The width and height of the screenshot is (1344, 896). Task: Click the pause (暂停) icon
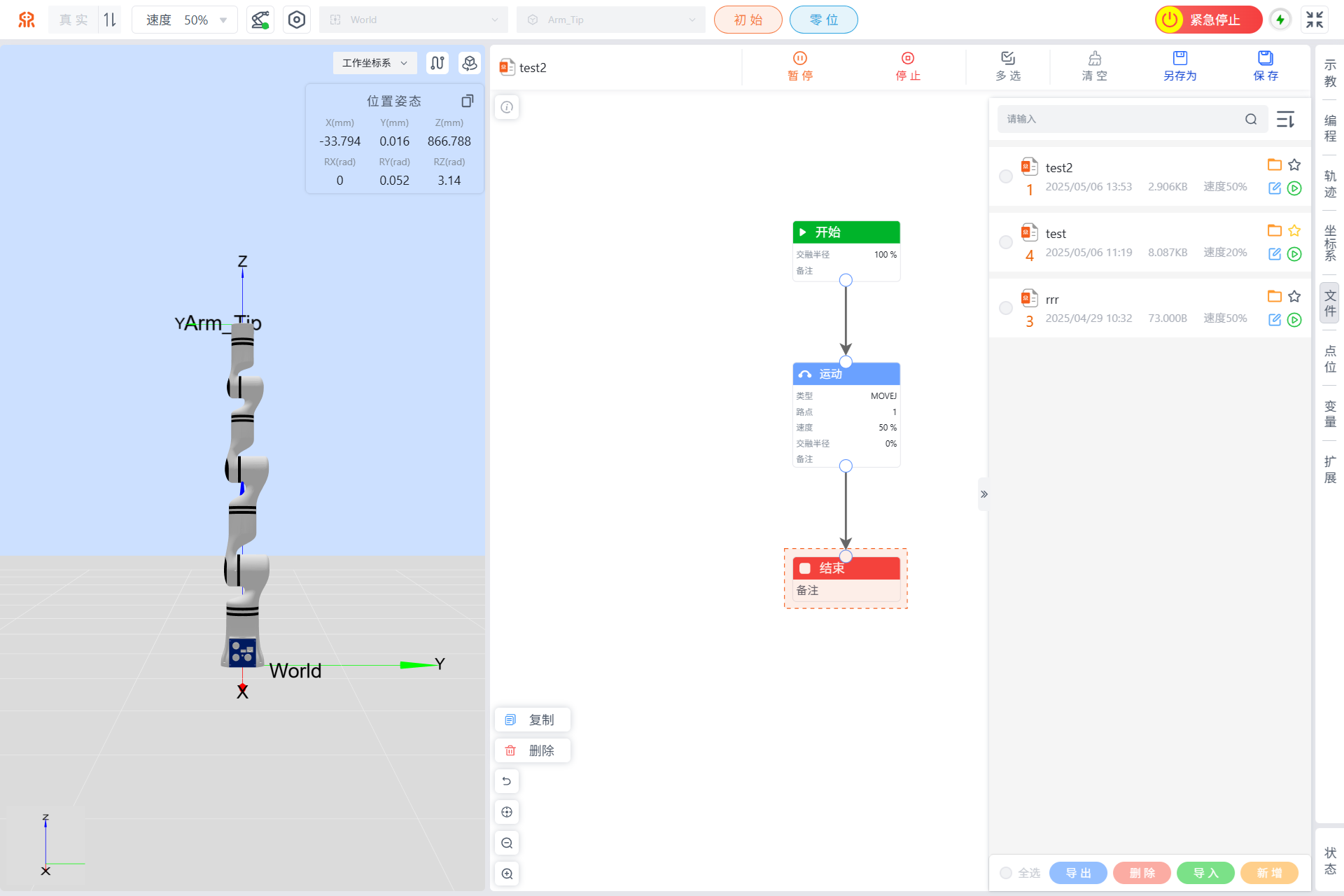click(800, 58)
